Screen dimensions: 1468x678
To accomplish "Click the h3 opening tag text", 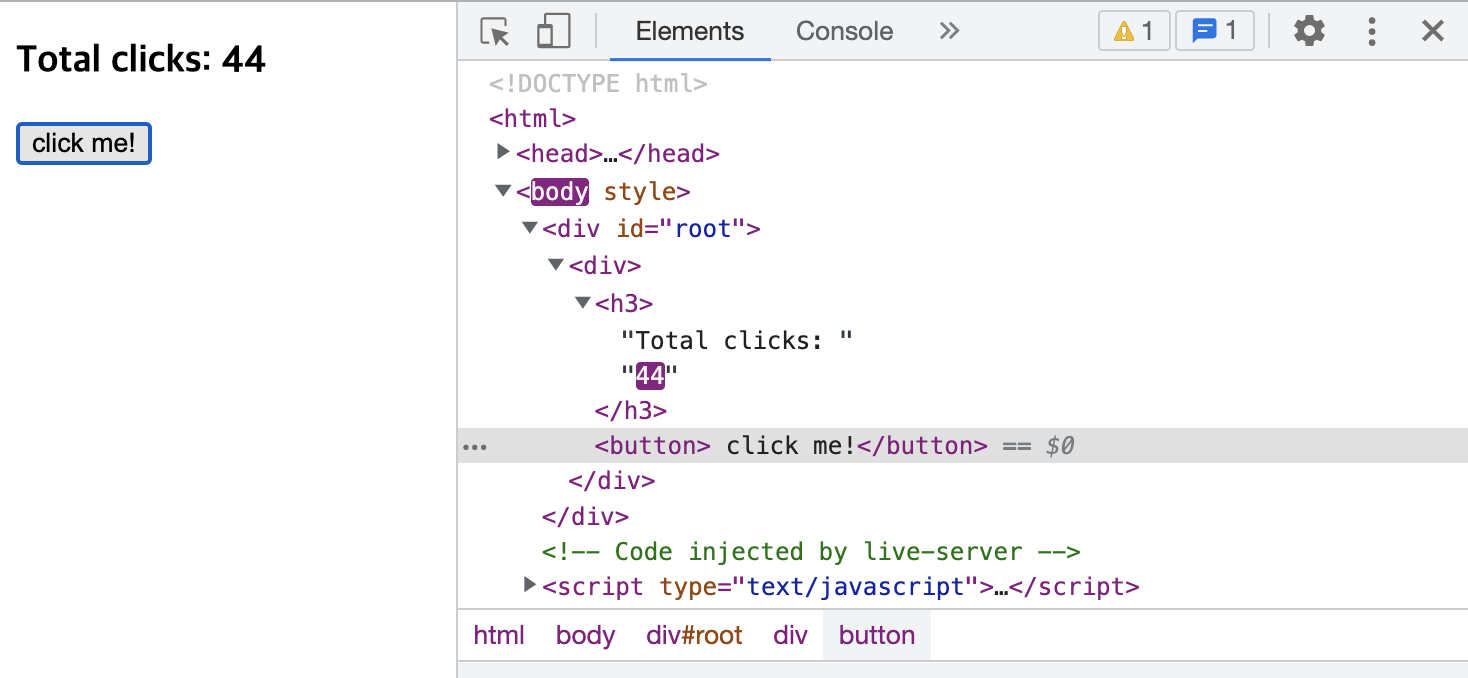I will pyautogui.click(x=624, y=303).
